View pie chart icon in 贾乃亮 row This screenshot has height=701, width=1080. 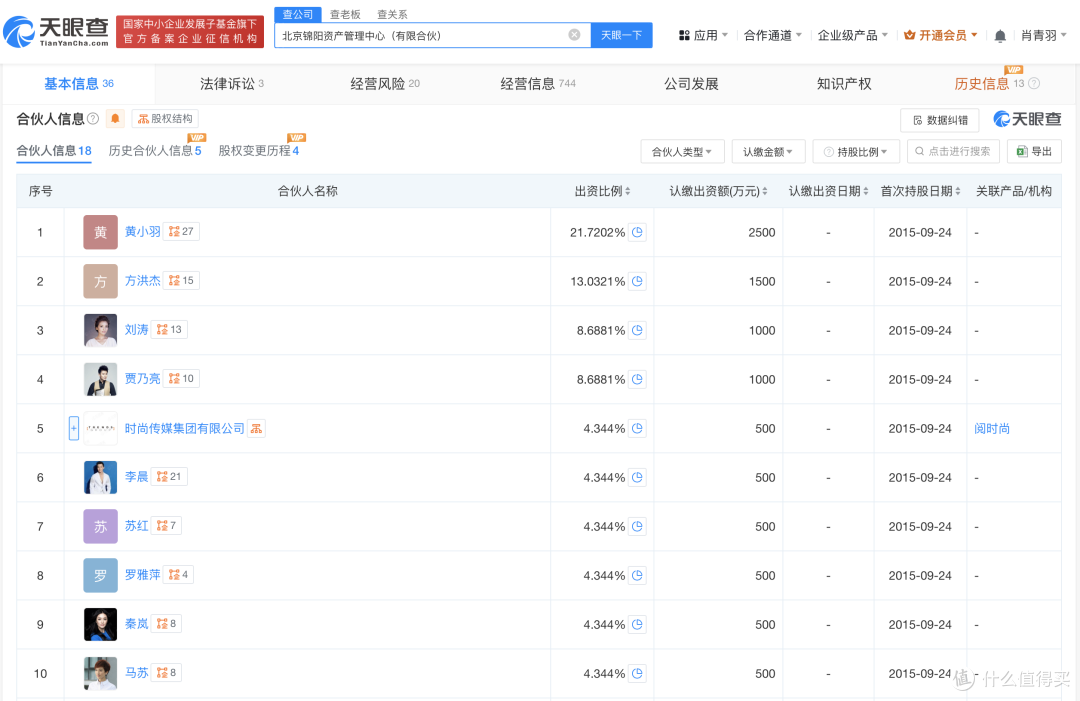tap(637, 379)
